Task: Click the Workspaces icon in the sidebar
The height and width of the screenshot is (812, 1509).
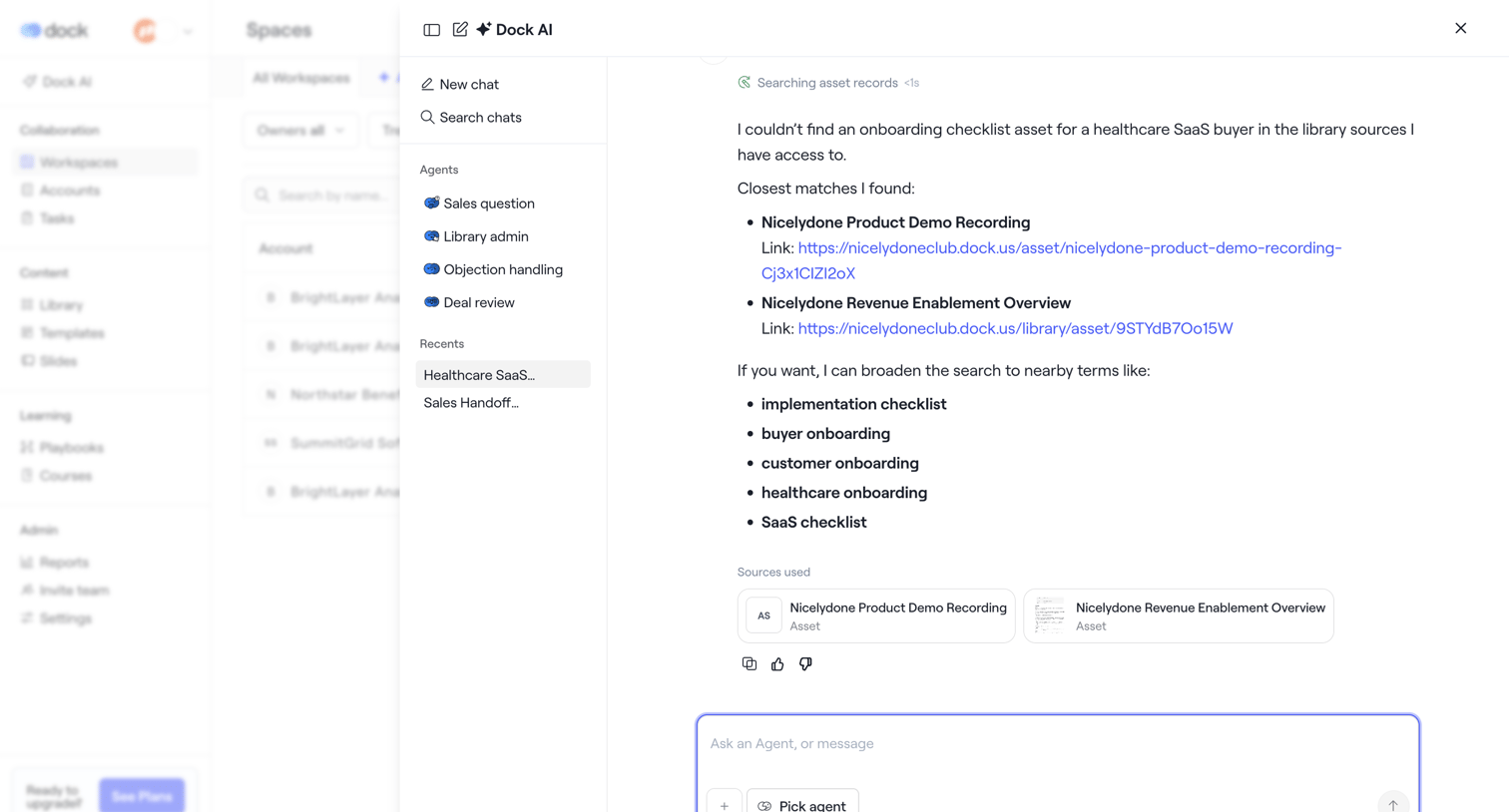Action: pyautogui.click(x=27, y=163)
